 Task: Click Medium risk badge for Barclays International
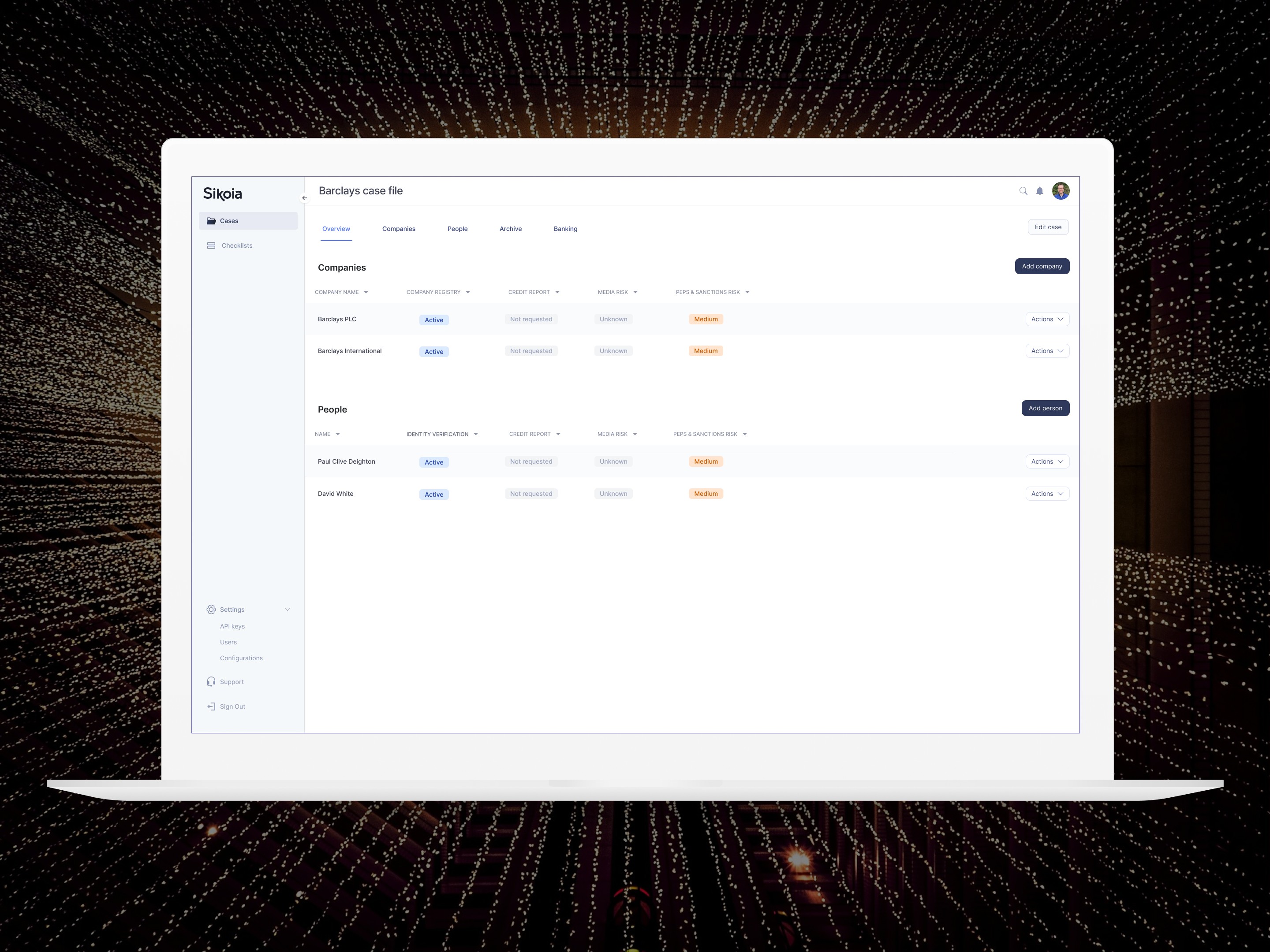click(x=706, y=351)
